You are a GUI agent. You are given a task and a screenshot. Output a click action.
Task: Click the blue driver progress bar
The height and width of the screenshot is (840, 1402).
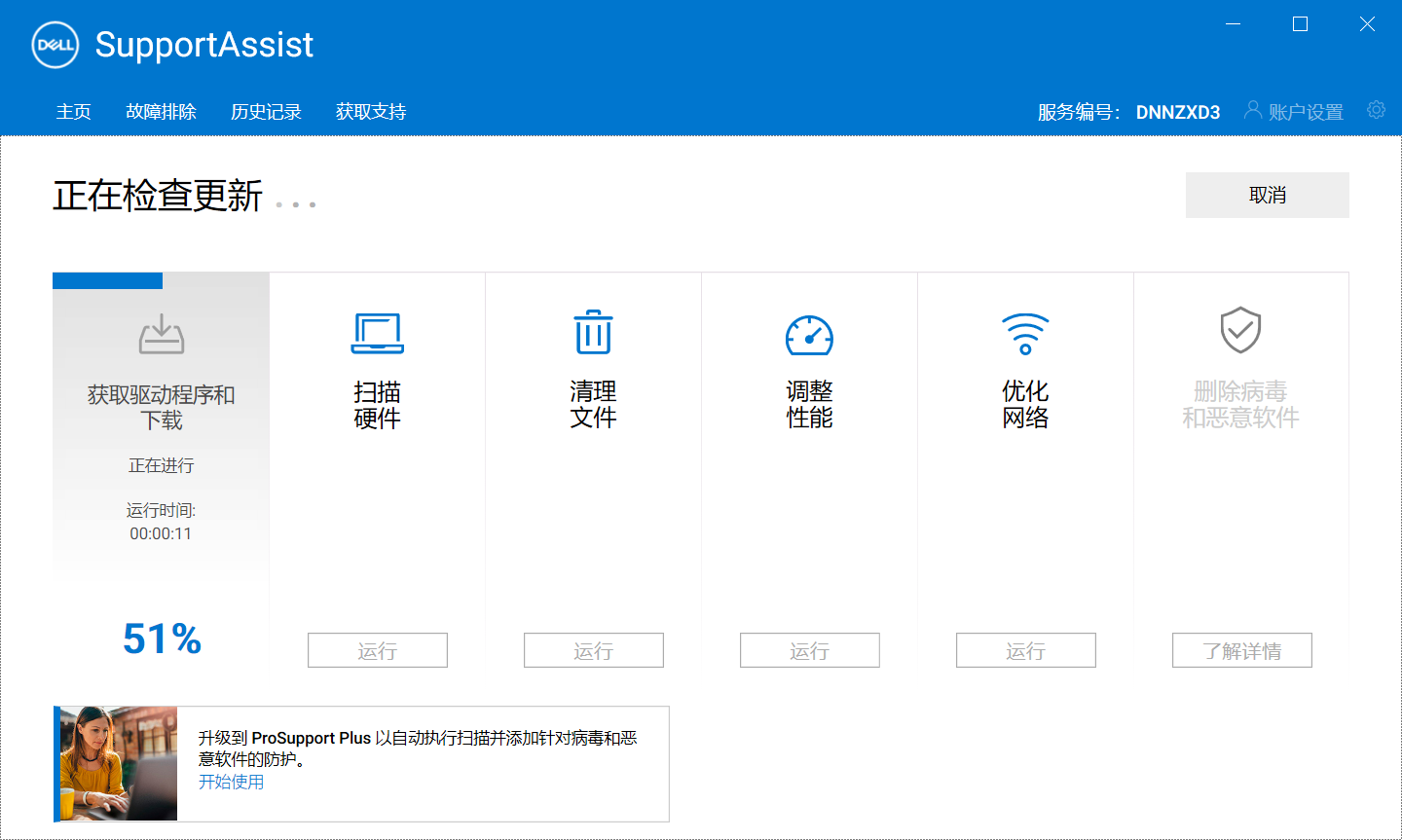107,281
